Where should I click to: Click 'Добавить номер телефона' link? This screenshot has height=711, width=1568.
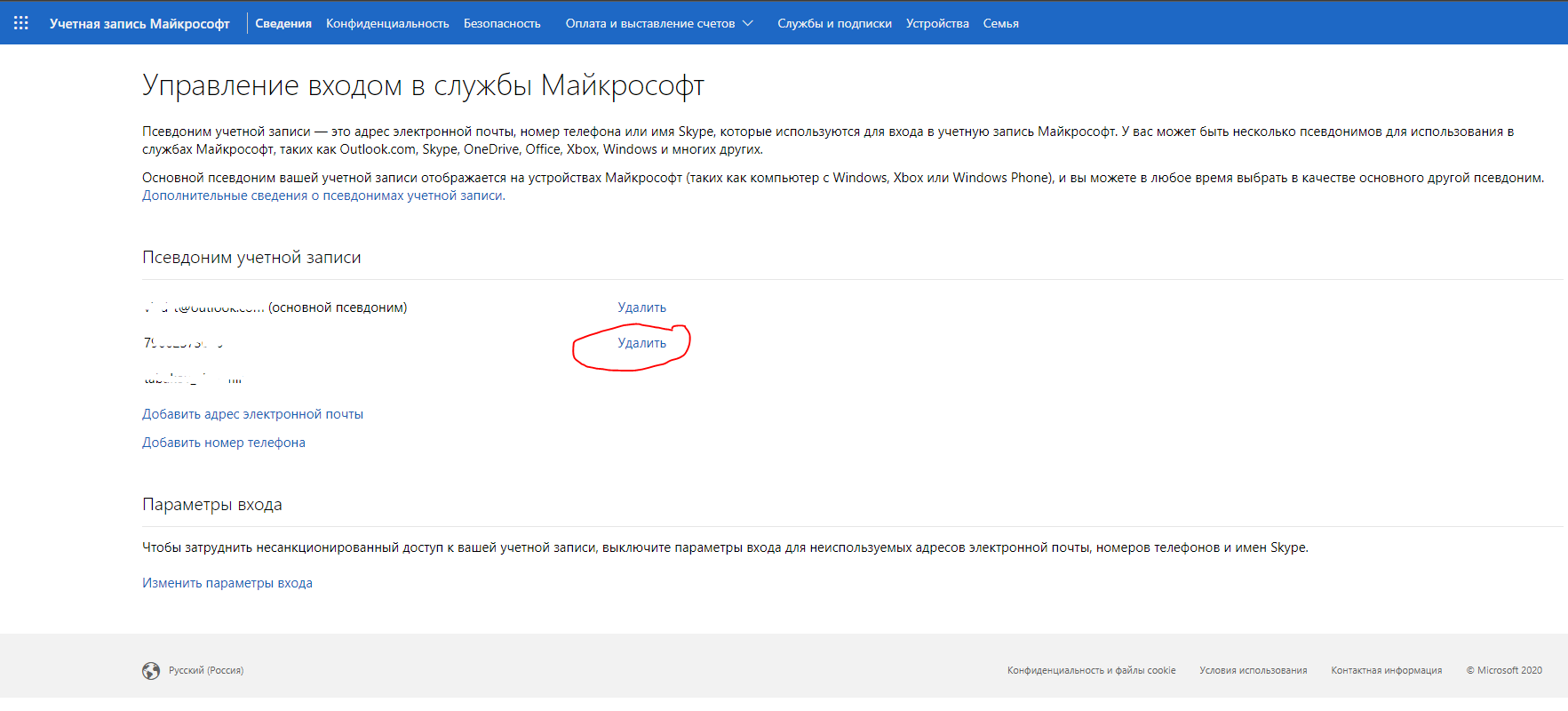click(x=224, y=443)
